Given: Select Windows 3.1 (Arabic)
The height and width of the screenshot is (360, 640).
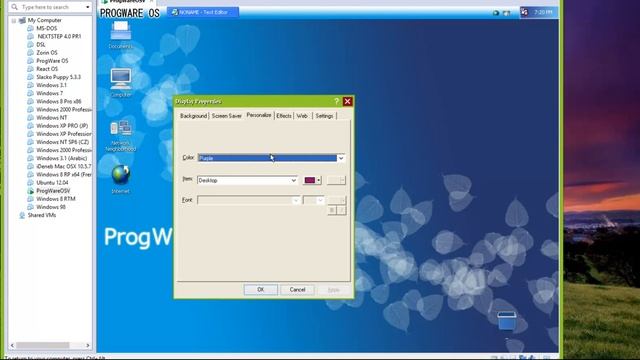Looking at the screenshot, I should [62, 158].
